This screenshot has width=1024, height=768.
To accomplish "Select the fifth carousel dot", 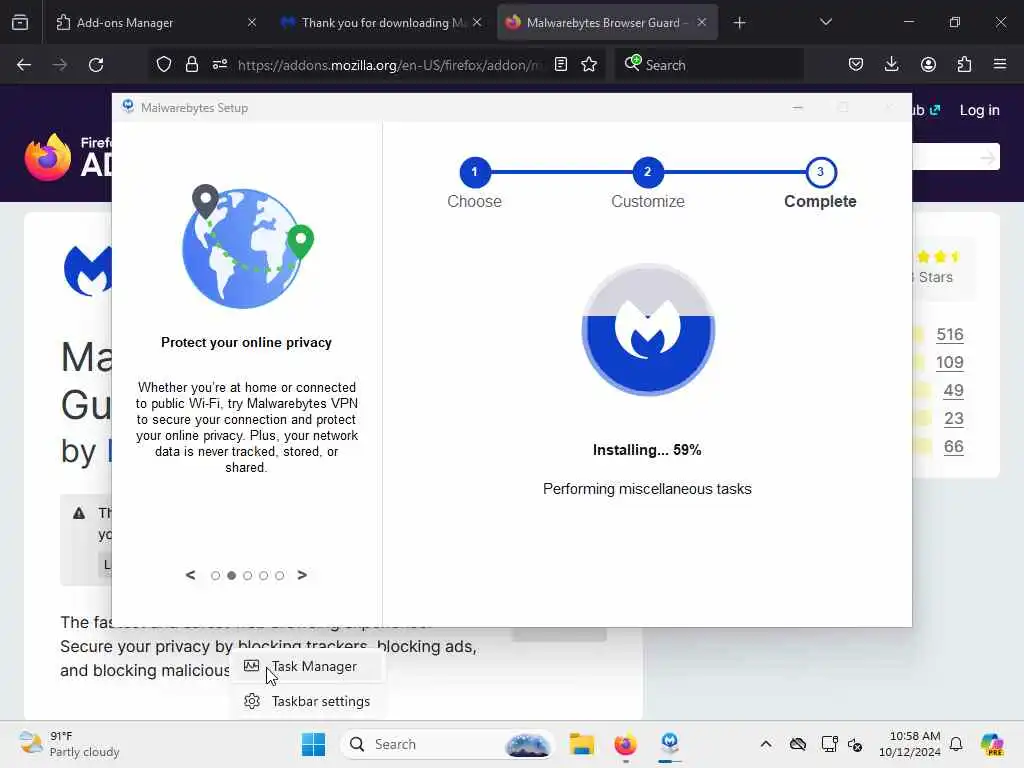I will [280, 576].
